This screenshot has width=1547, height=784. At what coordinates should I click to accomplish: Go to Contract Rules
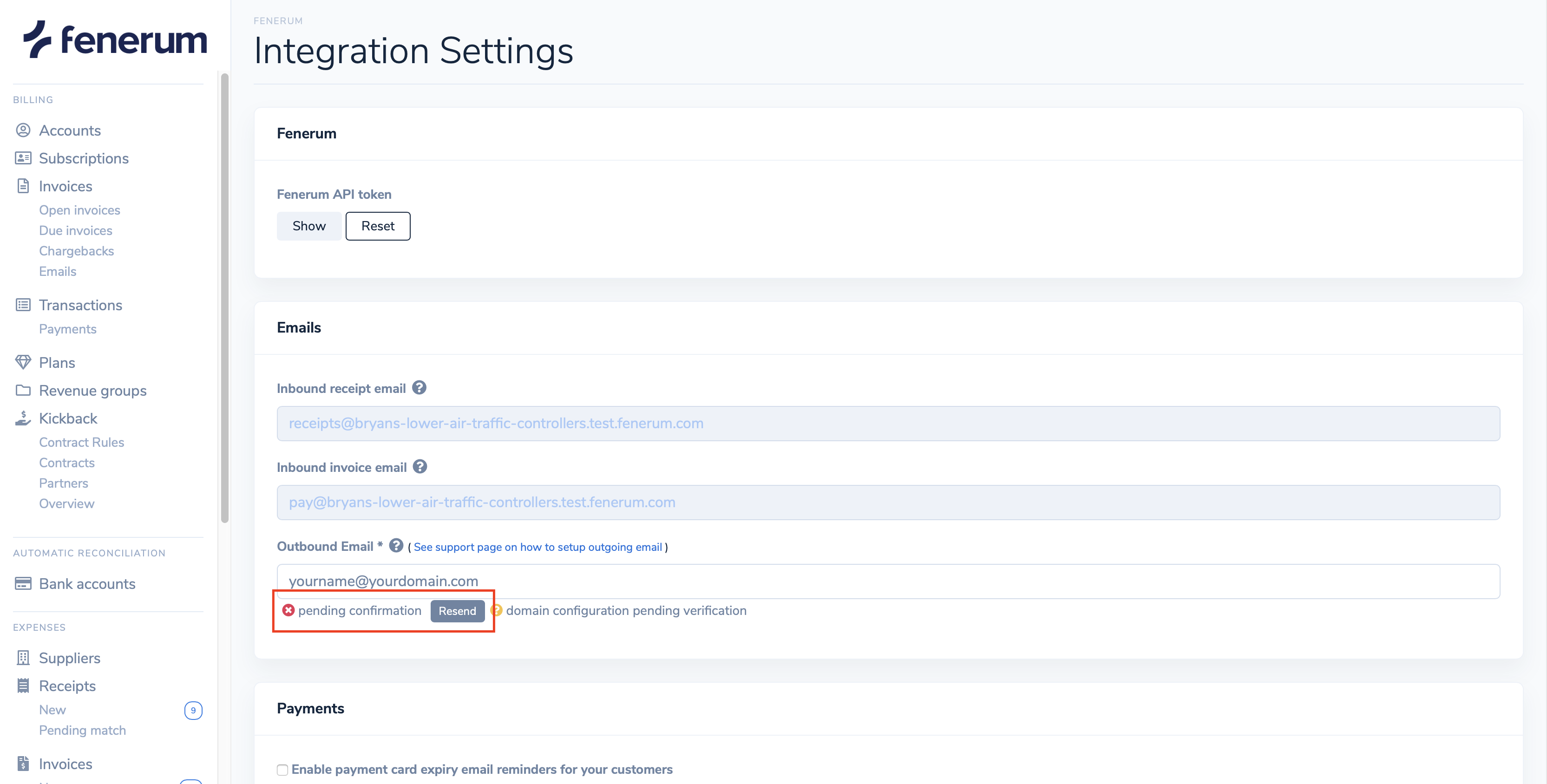[x=82, y=443]
